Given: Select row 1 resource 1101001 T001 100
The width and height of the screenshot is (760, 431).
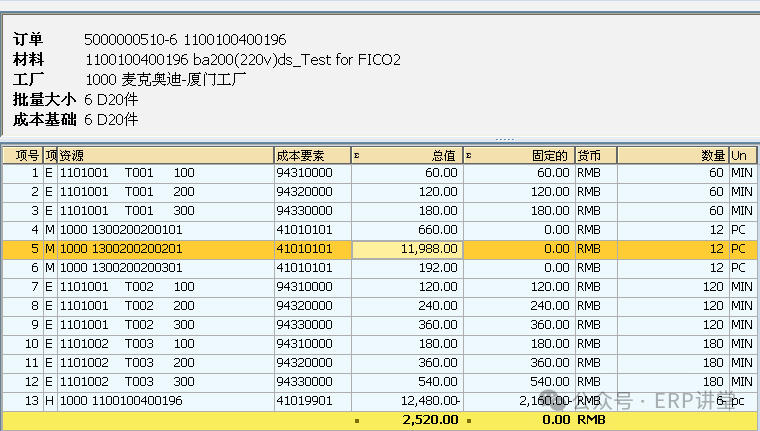Looking at the screenshot, I should [x=166, y=173].
